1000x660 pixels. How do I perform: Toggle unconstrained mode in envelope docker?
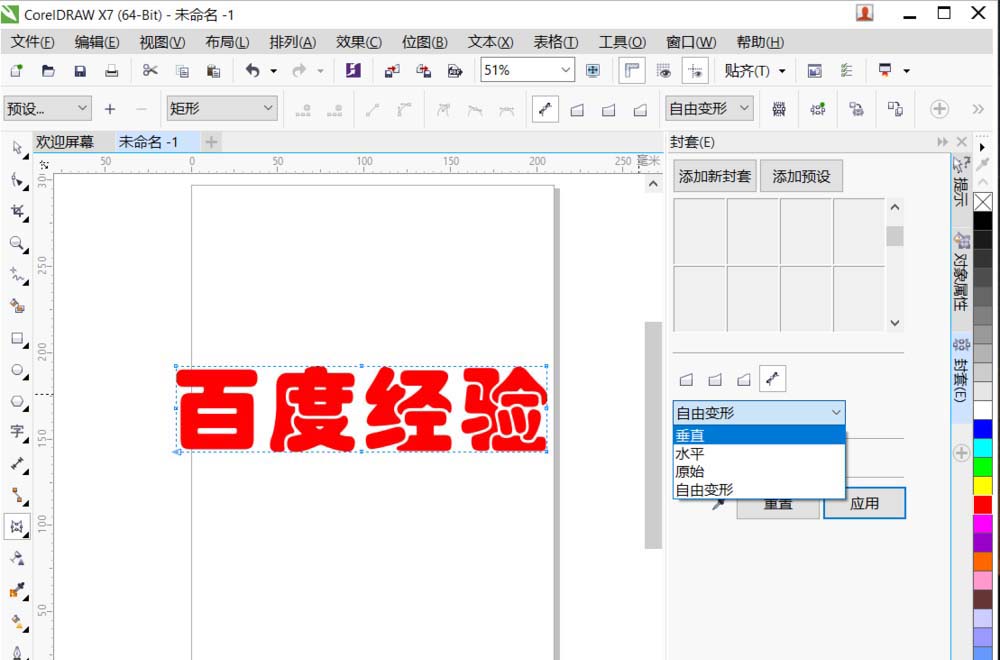[x=772, y=379]
